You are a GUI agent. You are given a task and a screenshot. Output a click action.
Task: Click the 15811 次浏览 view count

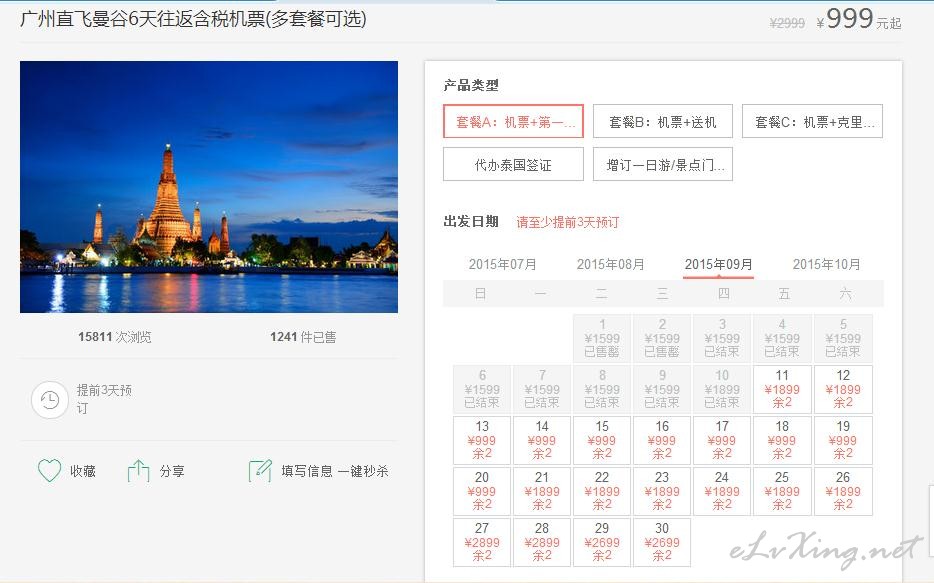pyautogui.click(x=114, y=337)
